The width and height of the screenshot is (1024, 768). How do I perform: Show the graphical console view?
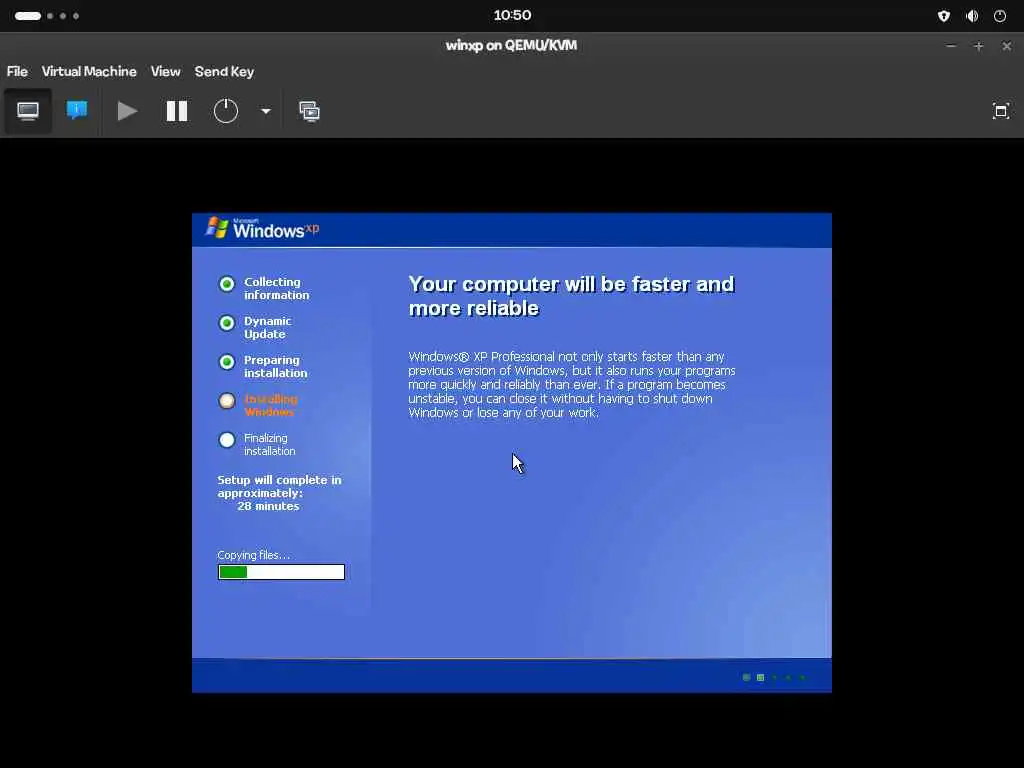click(x=27, y=111)
